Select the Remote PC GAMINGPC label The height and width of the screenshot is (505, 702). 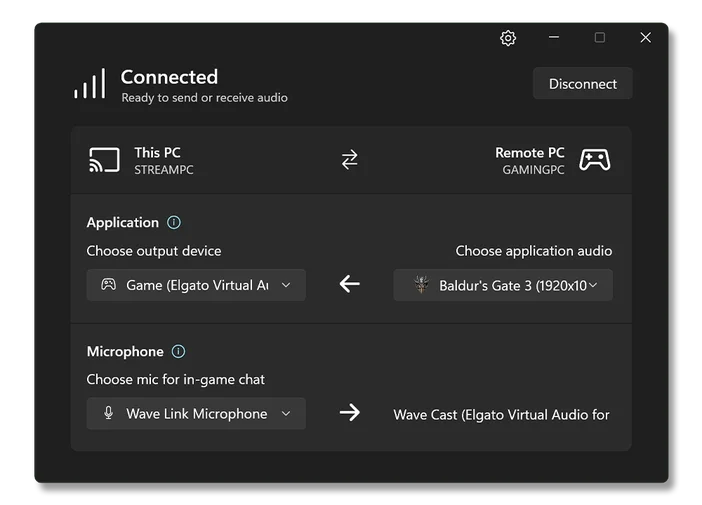[x=529, y=160]
